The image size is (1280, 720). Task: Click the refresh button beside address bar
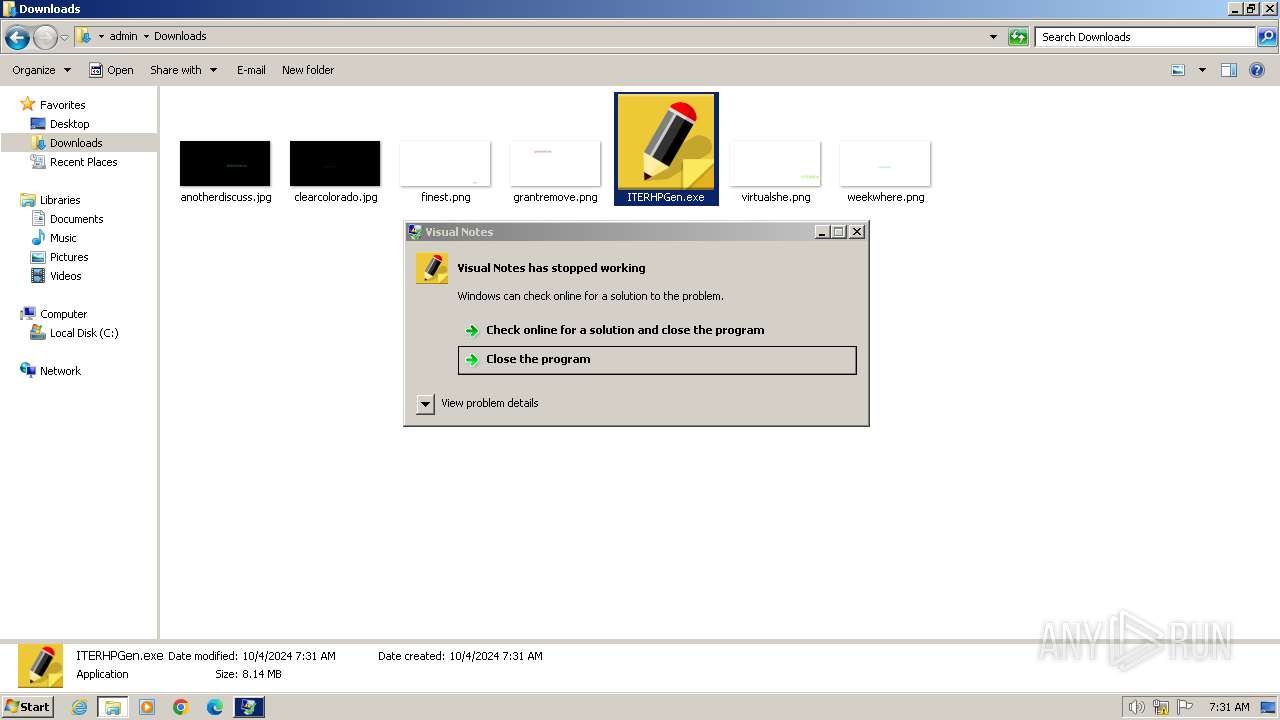point(1018,37)
